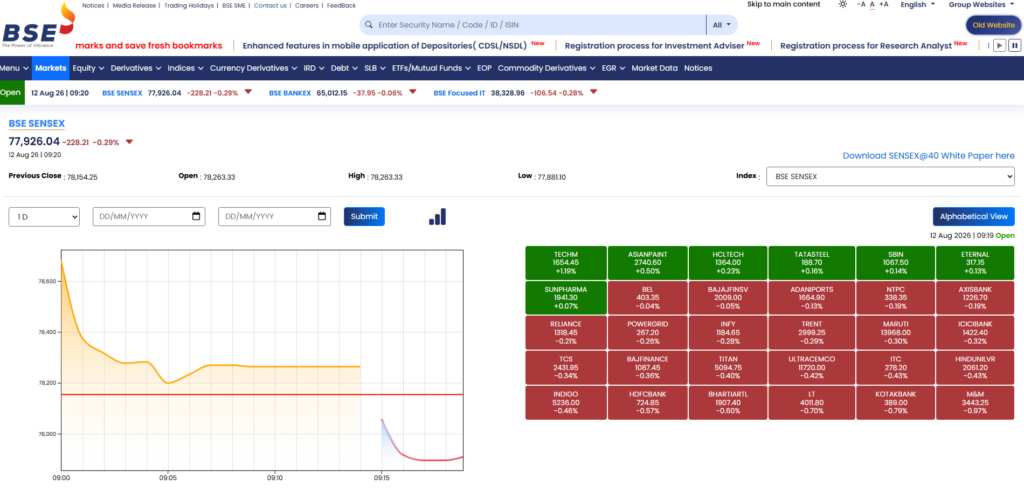1024x492 pixels.
Task: Click the first DD/MM/YYYY date field
Action: point(149,216)
